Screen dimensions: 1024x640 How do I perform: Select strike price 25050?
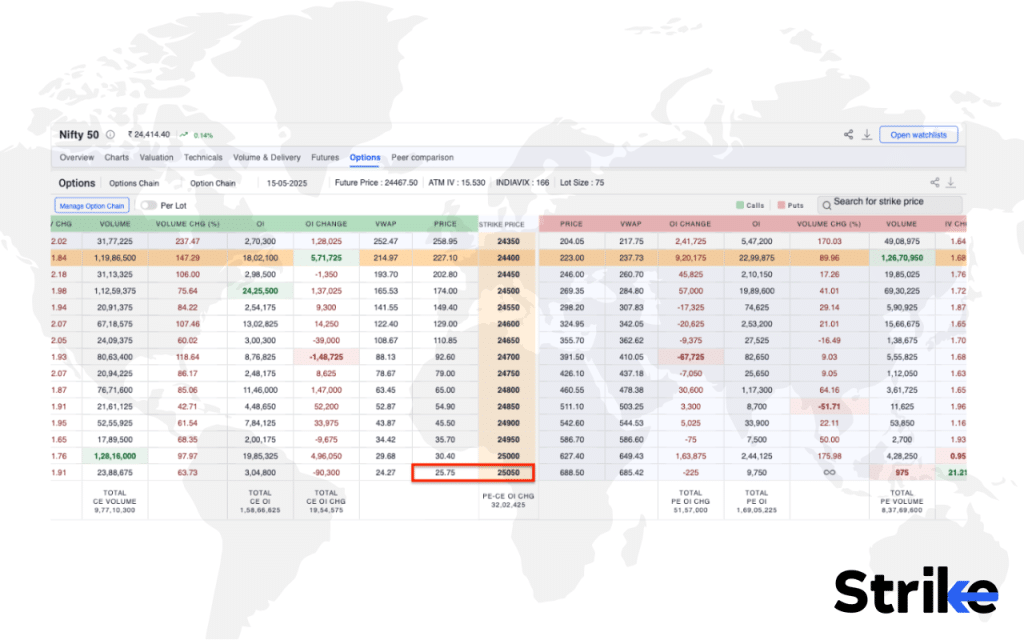[x=508, y=473]
